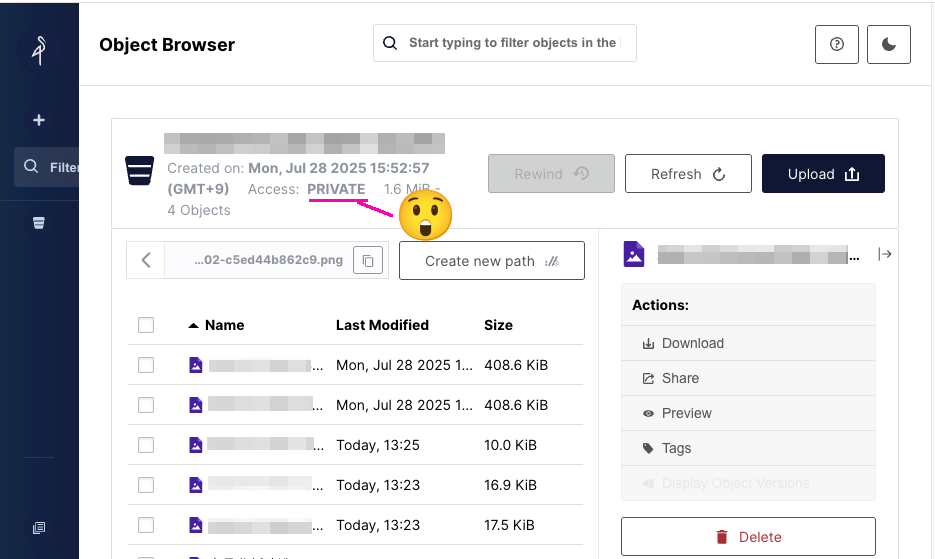Image resolution: width=935 pixels, height=559 pixels.
Task: Click the magnifier icon in search field
Action: pyautogui.click(x=390, y=43)
